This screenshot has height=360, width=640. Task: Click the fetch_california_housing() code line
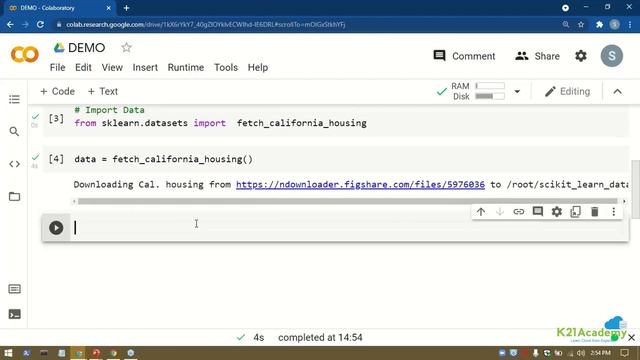click(x=163, y=159)
